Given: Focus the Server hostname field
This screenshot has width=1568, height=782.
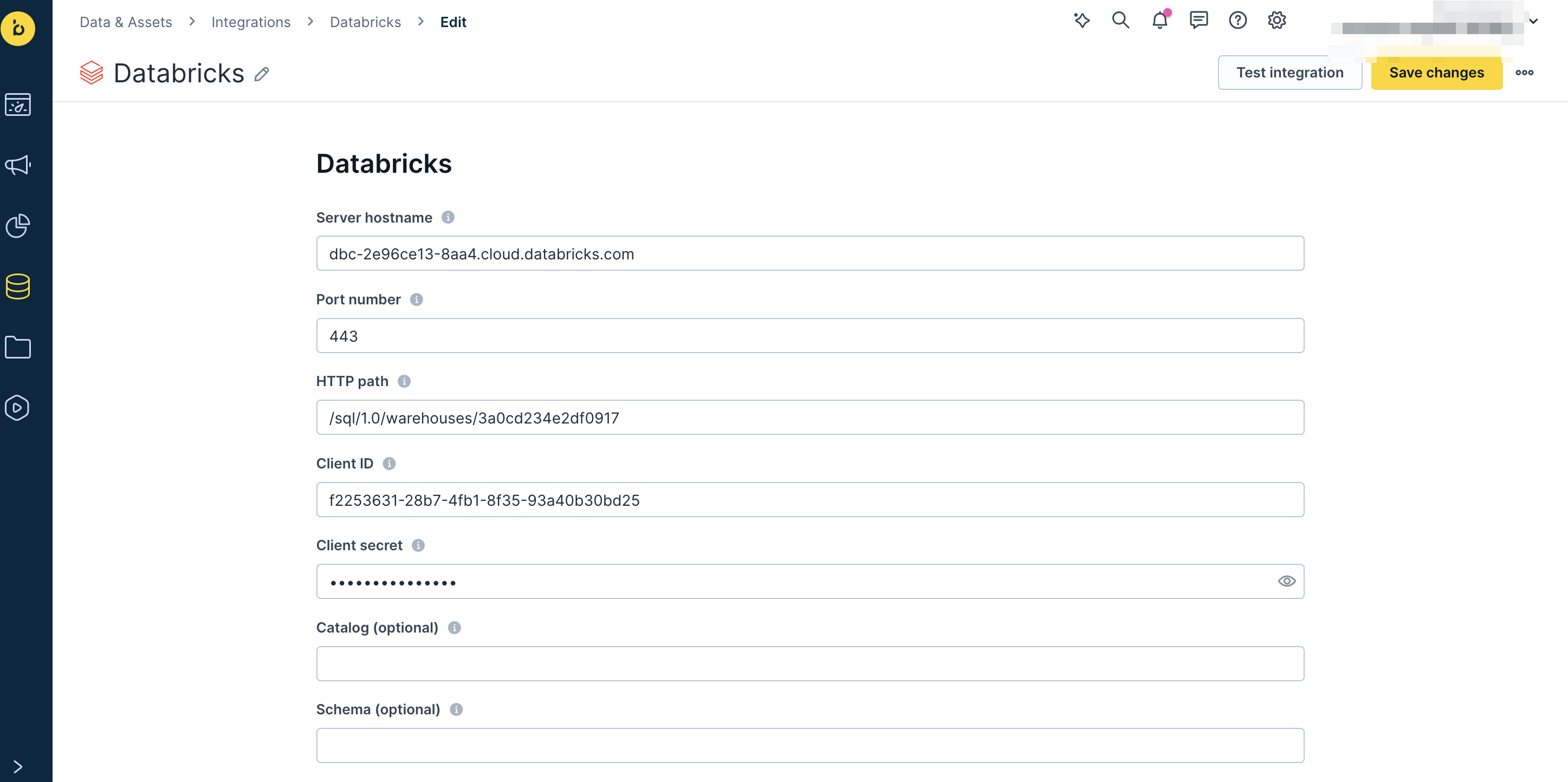Looking at the screenshot, I should [810, 253].
